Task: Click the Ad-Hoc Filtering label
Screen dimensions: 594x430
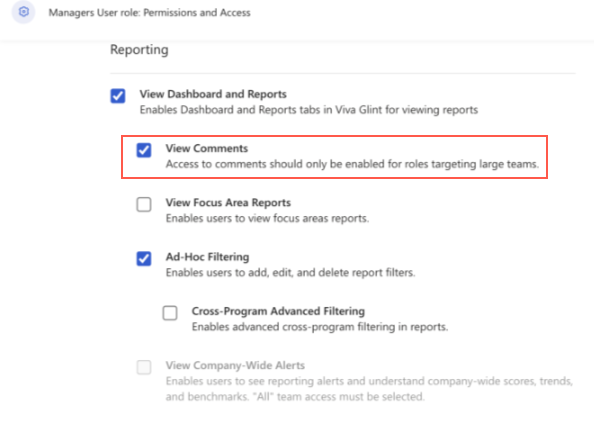Action: [x=207, y=257]
